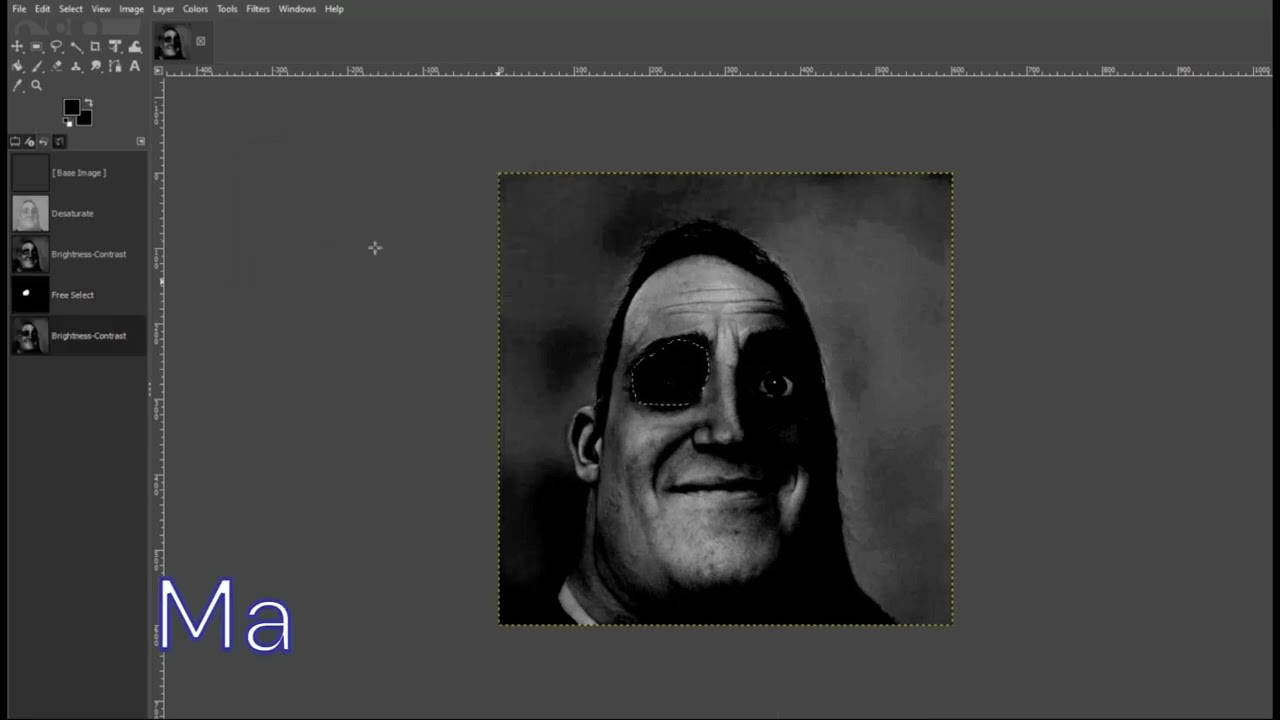The height and width of the screenshot is (720, 1280).
Task: Open the File menu
Action: [x=19, y=9]
